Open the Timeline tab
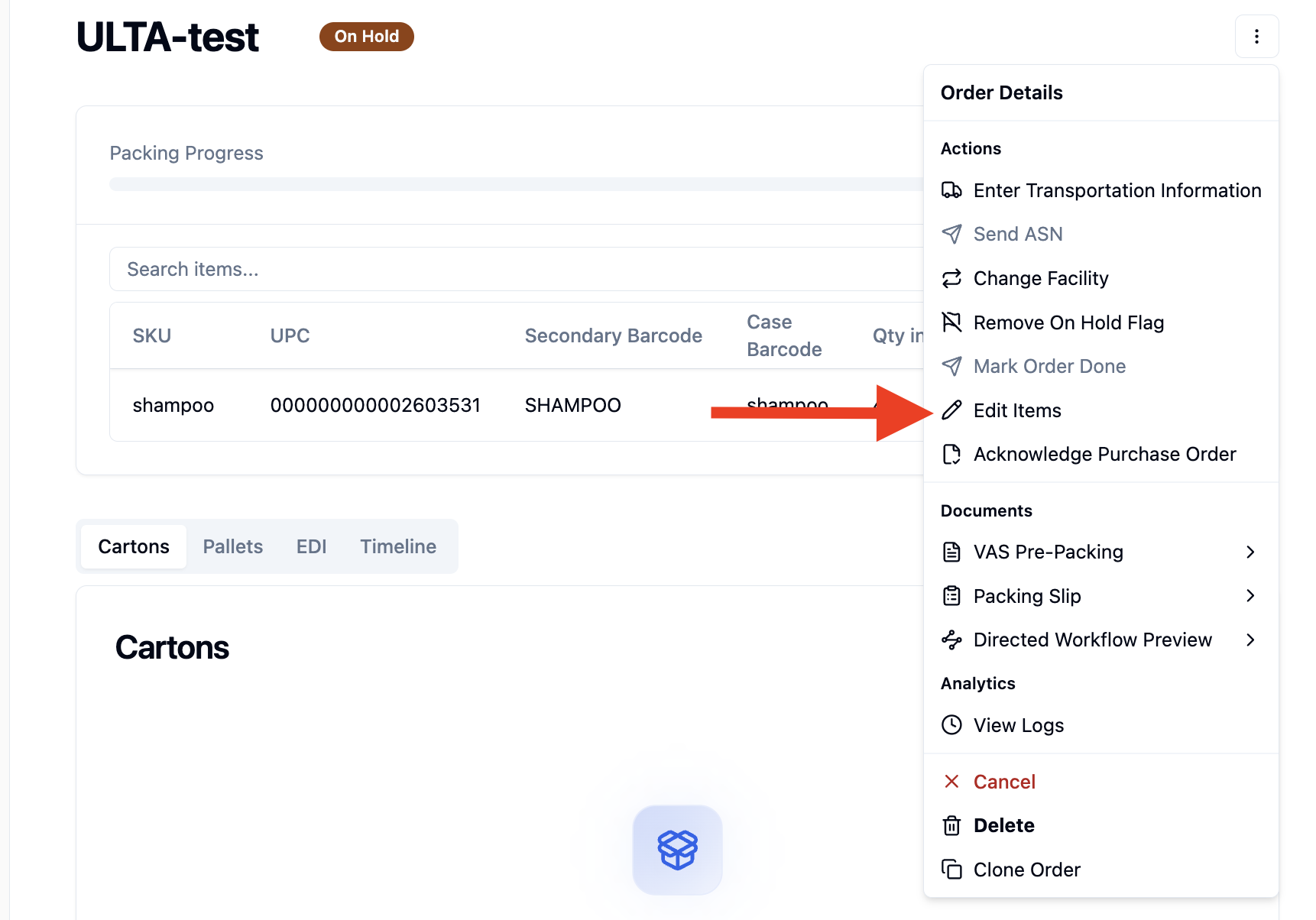This screenshot has height=920, width=1316. pyautogui.click(x=398, y=546)
